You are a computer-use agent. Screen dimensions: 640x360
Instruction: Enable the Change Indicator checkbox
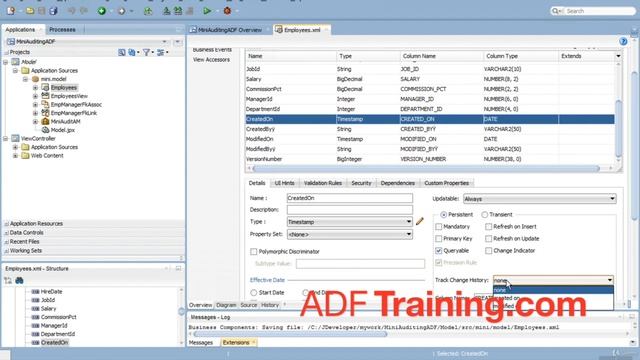(x=489, y=251)
